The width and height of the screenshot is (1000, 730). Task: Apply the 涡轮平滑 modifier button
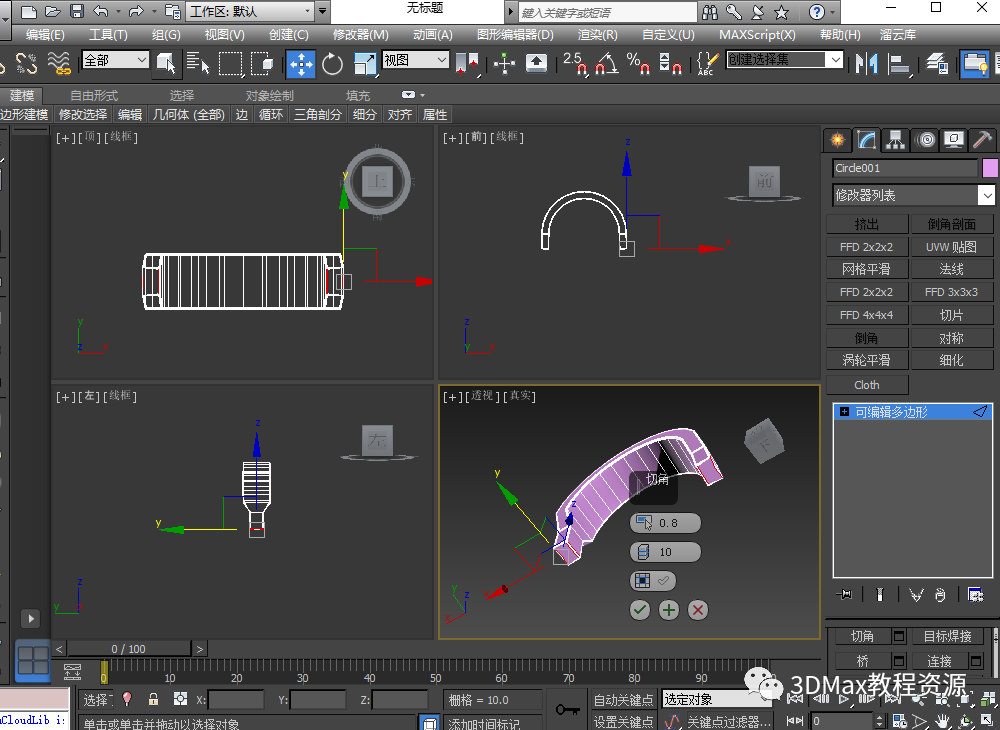pos(867,360)
